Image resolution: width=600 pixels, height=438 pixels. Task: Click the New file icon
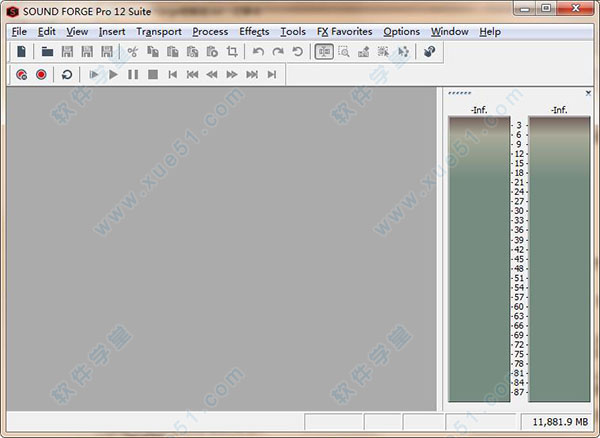tap(21, 52)
